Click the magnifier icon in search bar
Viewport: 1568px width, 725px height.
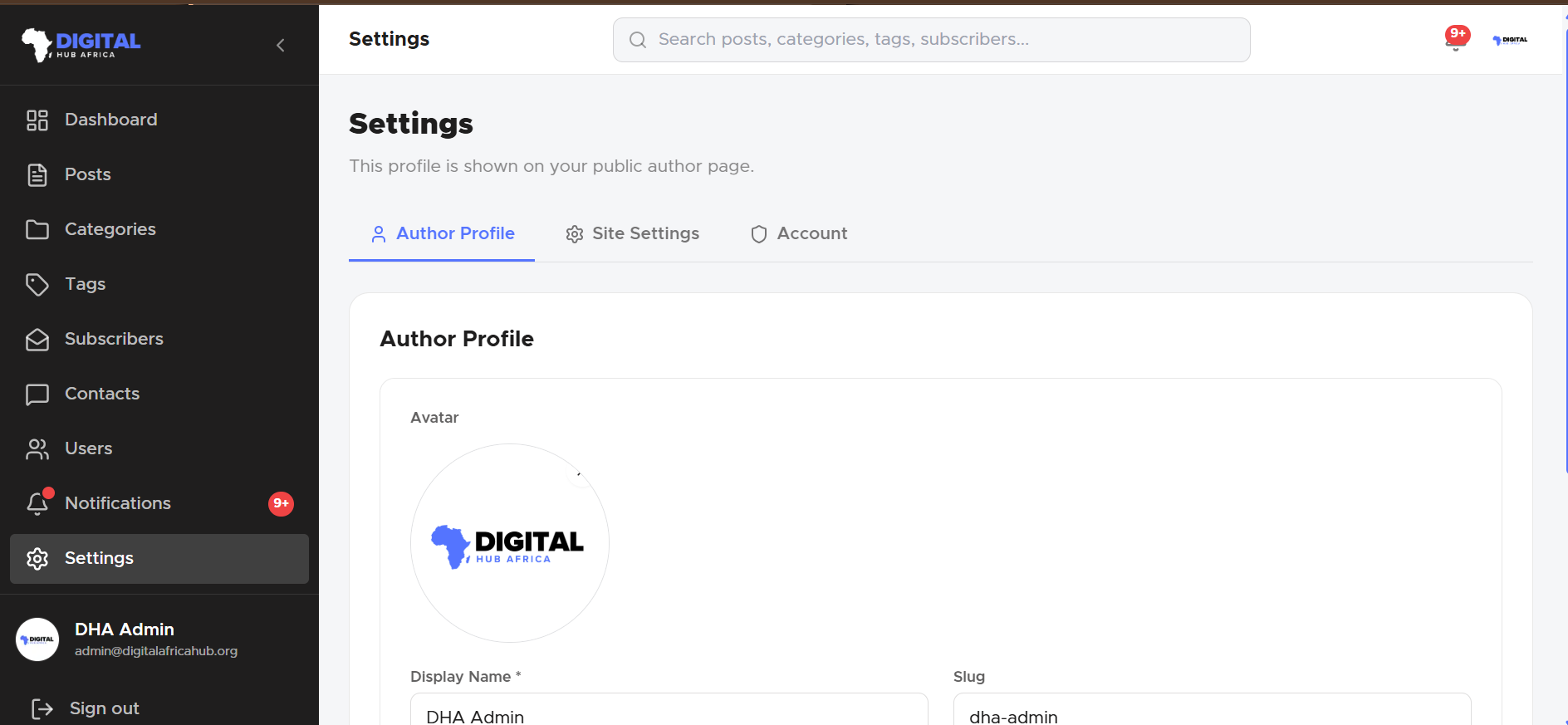(x=638, y=40)
